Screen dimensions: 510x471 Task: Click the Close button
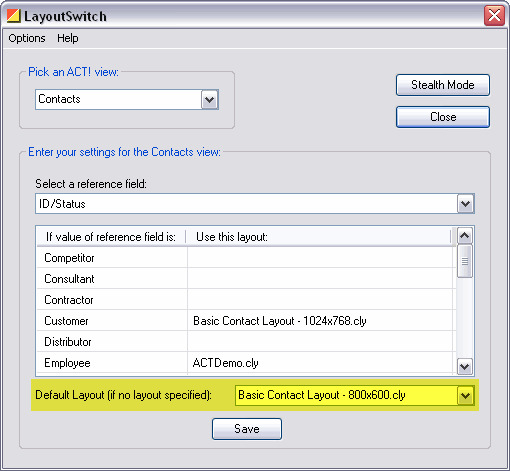click(x=443, y=117)
